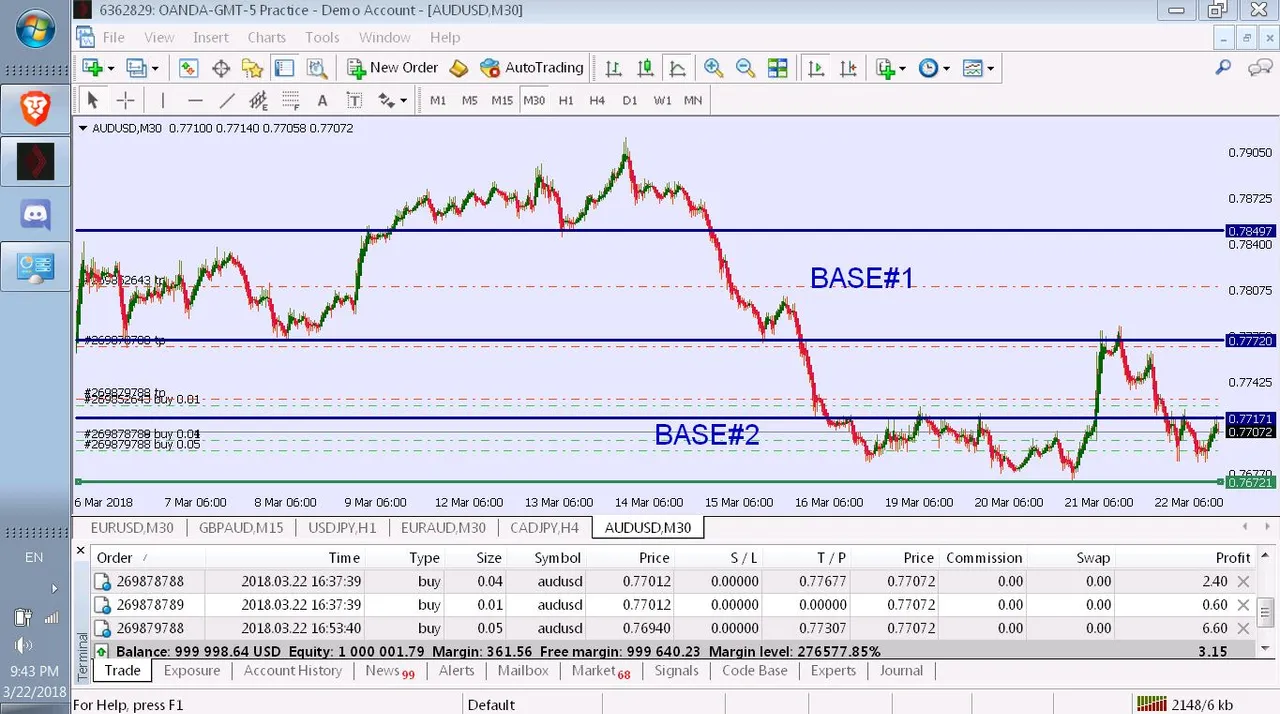Sort trades by Profit column header
Viewport: 1280px width, 714px height.
click(1233, 558)
